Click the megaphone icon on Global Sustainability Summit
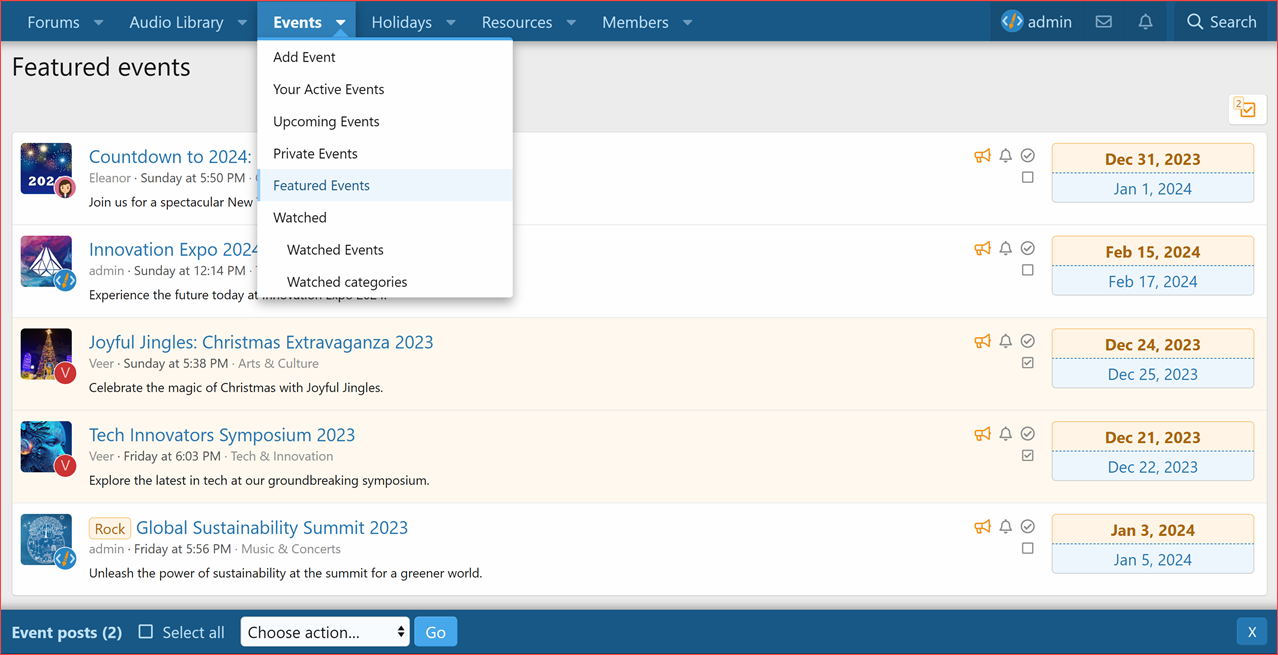This screenshot has height=655, width=1278. tap(982, 526)
